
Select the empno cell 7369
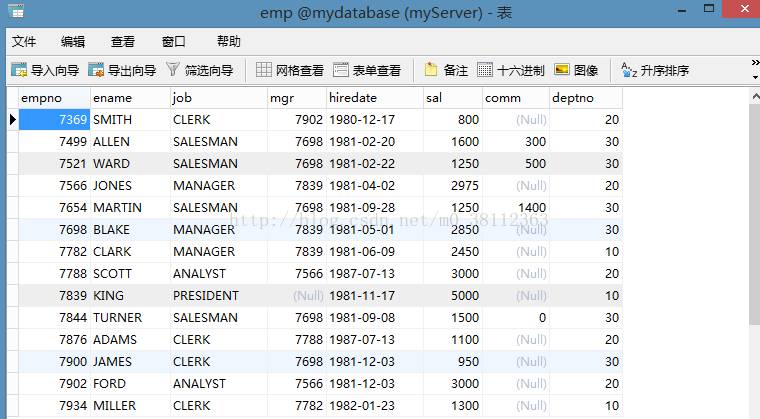(54, 119)
